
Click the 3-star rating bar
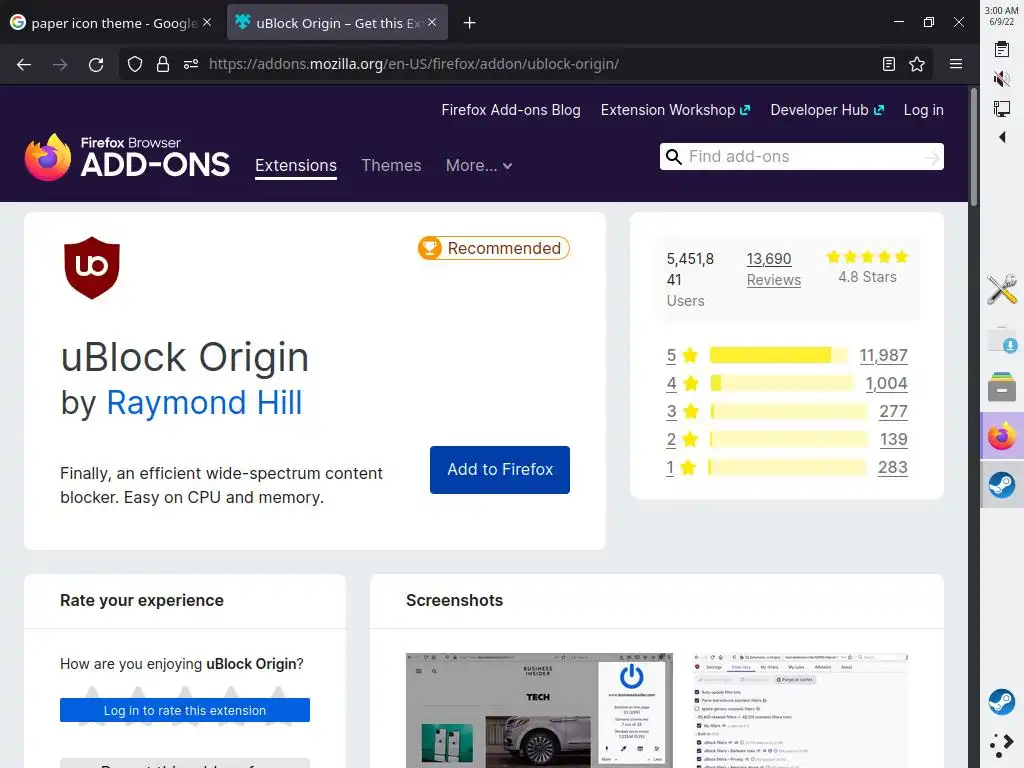(x=788, y=411)
